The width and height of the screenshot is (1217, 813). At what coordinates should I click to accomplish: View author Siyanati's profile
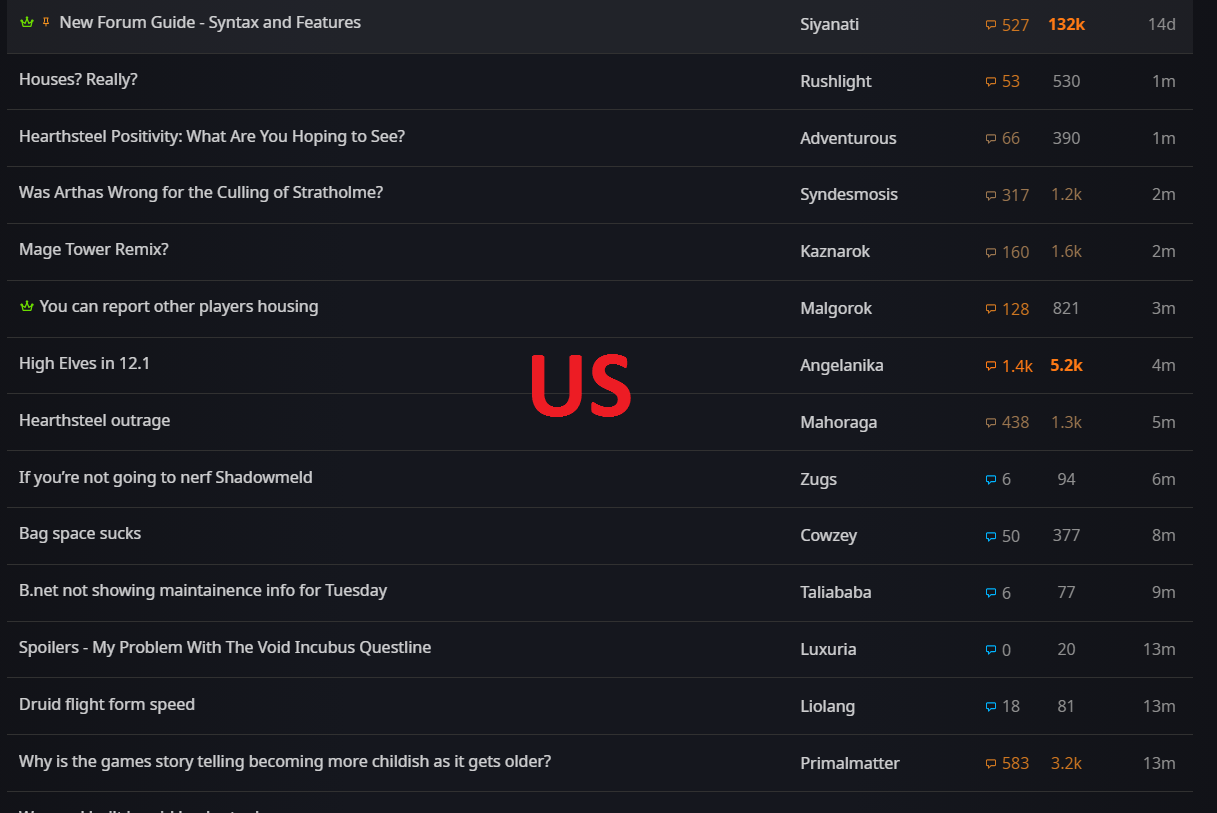pos(829,24)
